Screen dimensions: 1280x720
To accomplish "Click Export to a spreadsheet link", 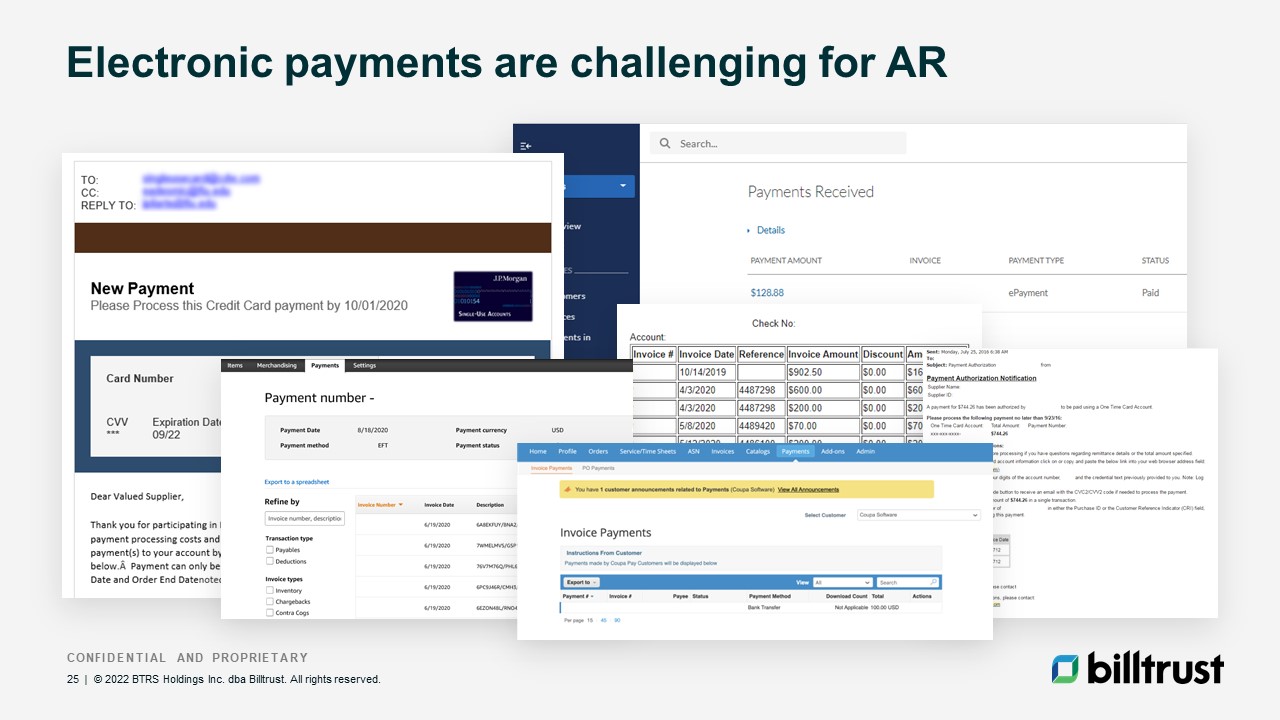I will [x=296, y=482].
